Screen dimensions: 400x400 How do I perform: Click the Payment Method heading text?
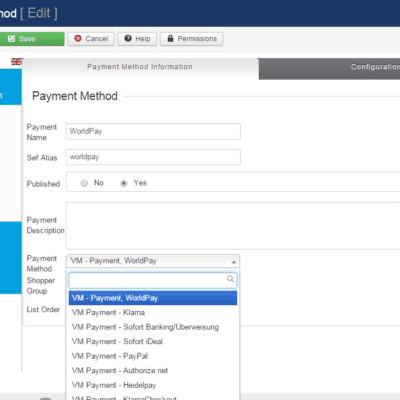click(75, 96)
